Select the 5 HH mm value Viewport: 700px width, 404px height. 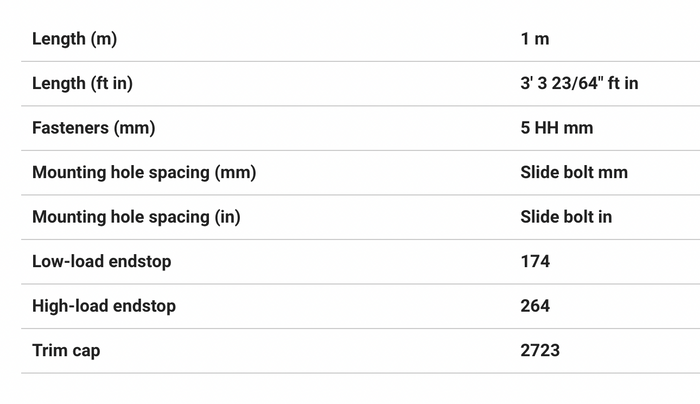click(557, 128)
